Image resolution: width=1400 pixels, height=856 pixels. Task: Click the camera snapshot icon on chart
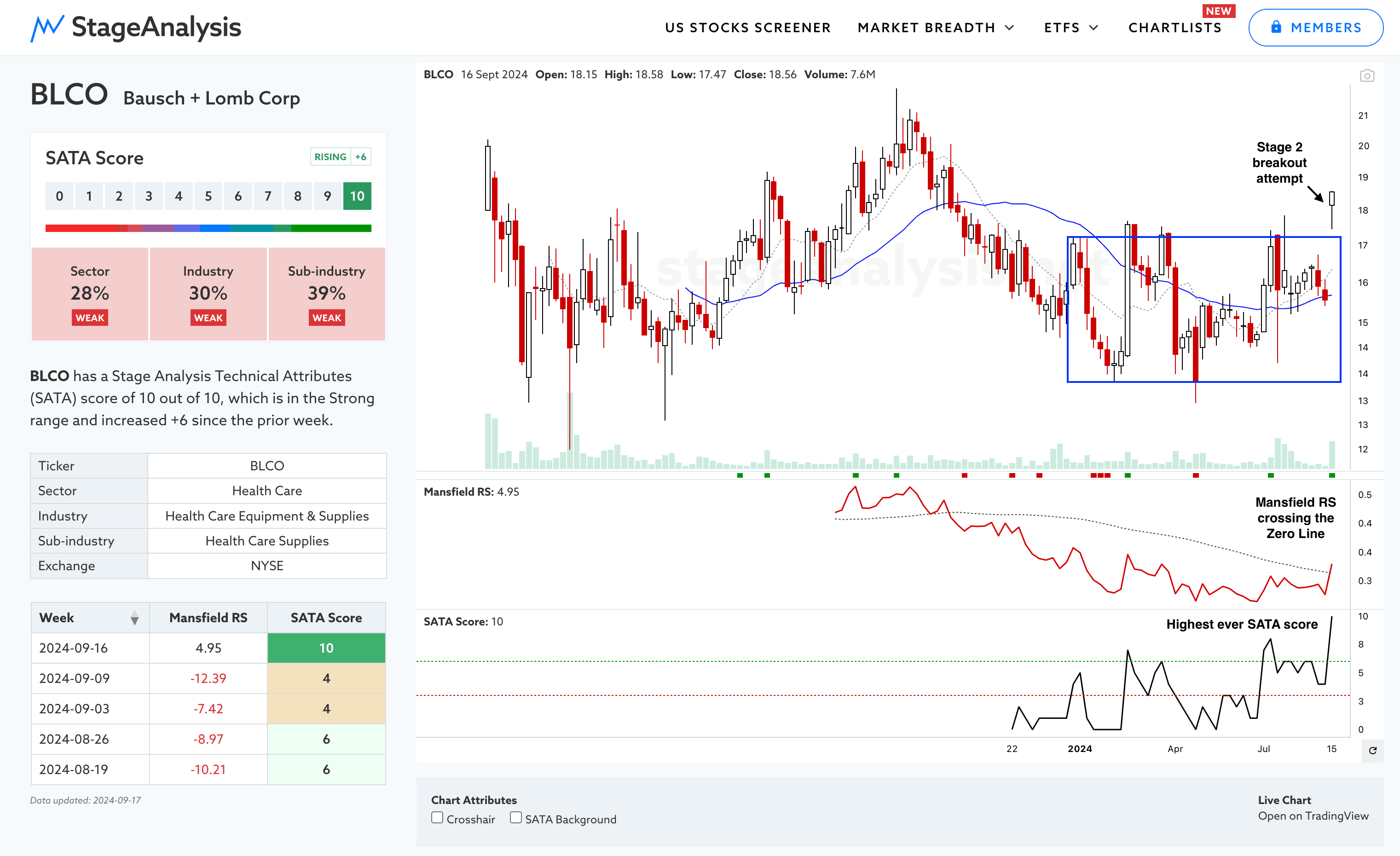1366,75
